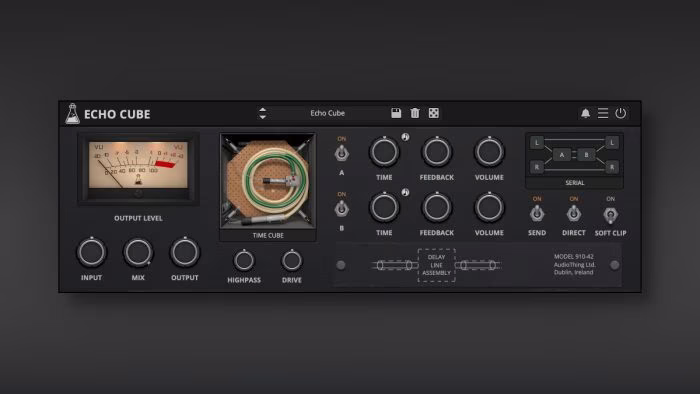The image size is (700, 394).
Task: Click the OUTPUT knob
Action: (184, 252)
